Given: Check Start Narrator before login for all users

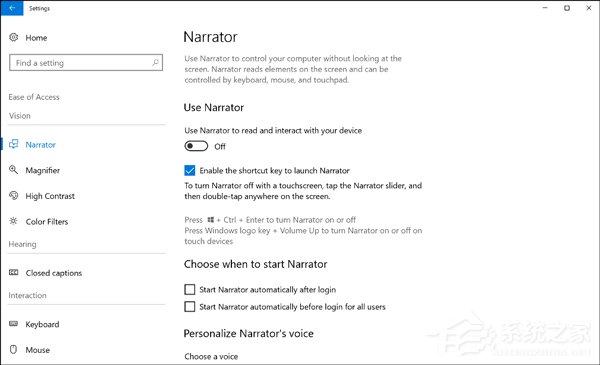Looking at the screenshot, I should (190, 306).
